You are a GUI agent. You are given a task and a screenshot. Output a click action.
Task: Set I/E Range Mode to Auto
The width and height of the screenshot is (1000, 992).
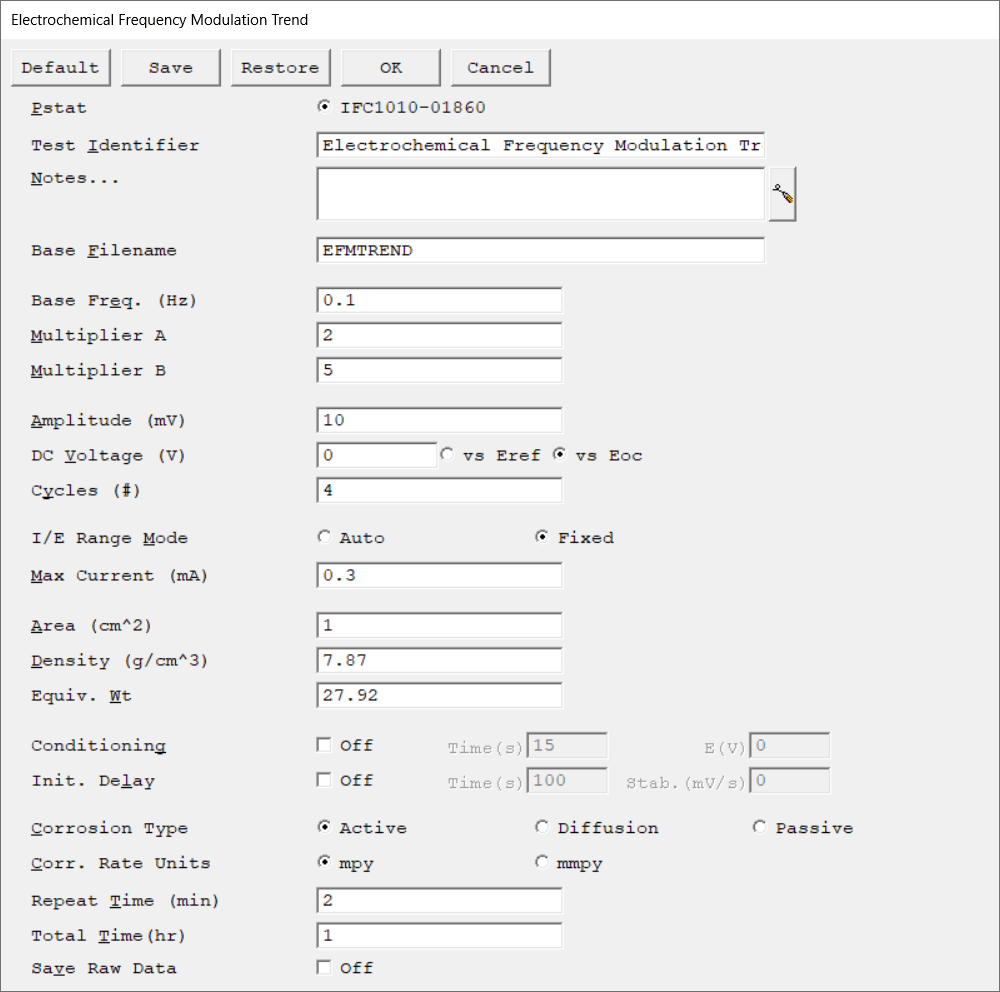324,538
